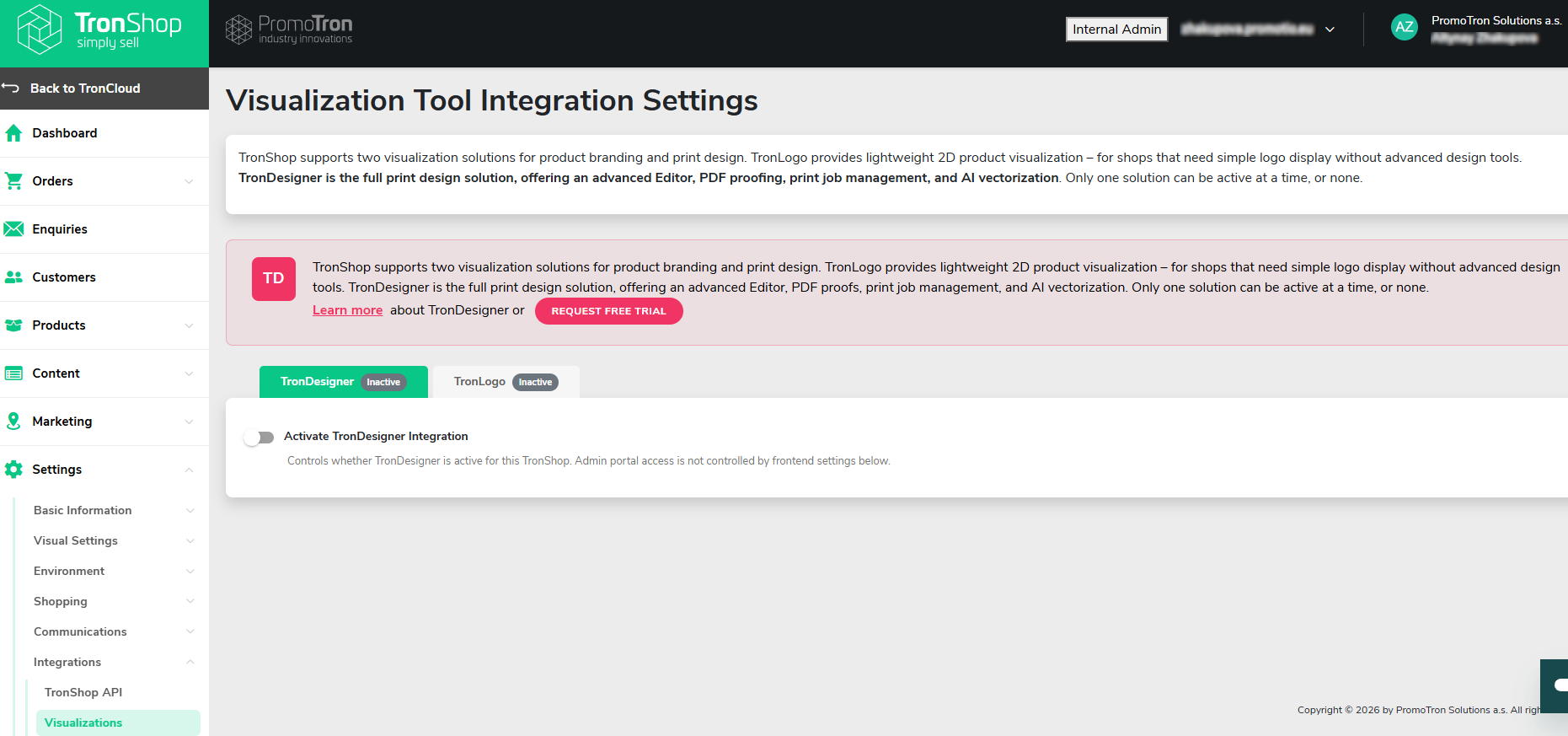
Task: Click the Activate TronDesigner Integration label
Action: point(376,436)
